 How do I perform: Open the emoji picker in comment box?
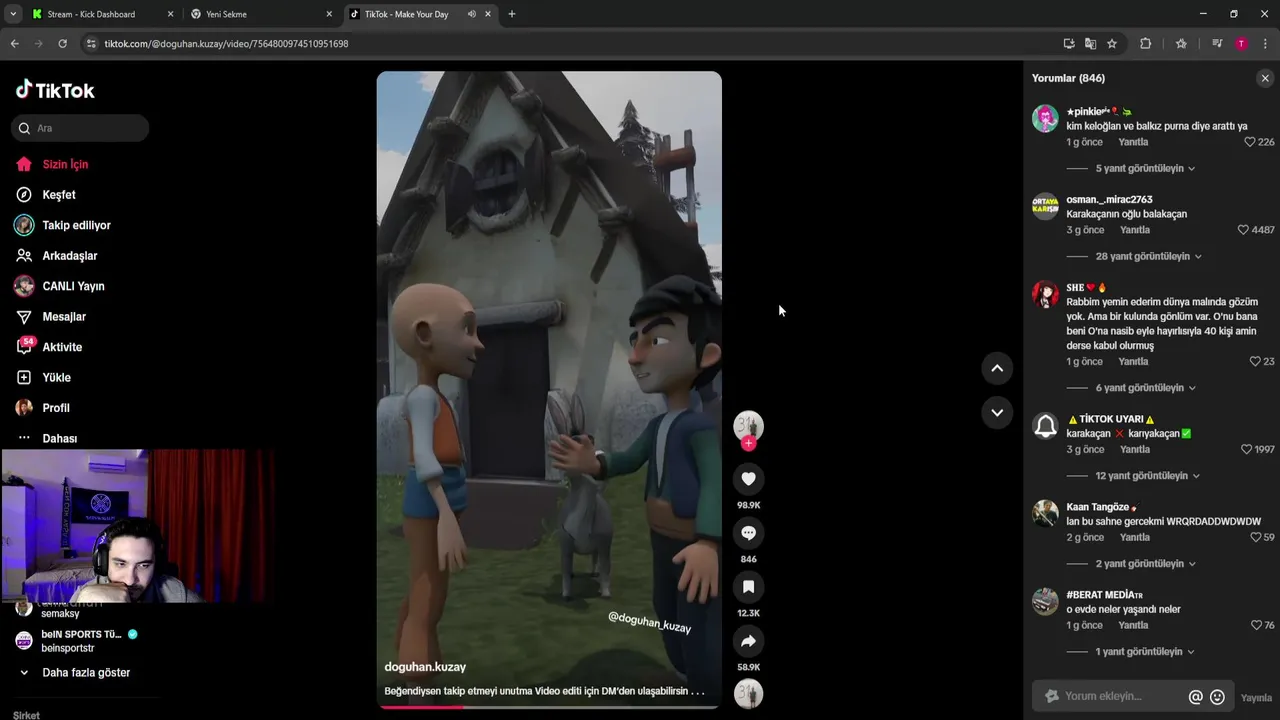[x=1217, y=697]
